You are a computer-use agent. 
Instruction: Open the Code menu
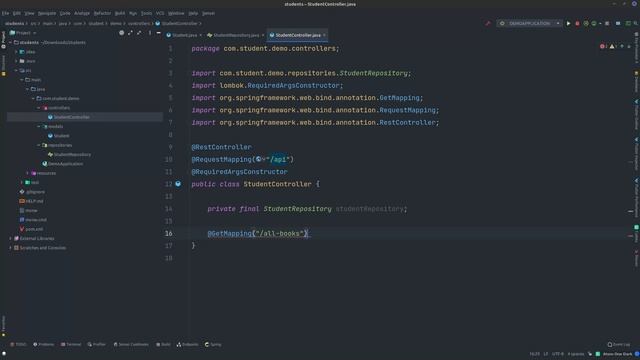click(65, 13)
